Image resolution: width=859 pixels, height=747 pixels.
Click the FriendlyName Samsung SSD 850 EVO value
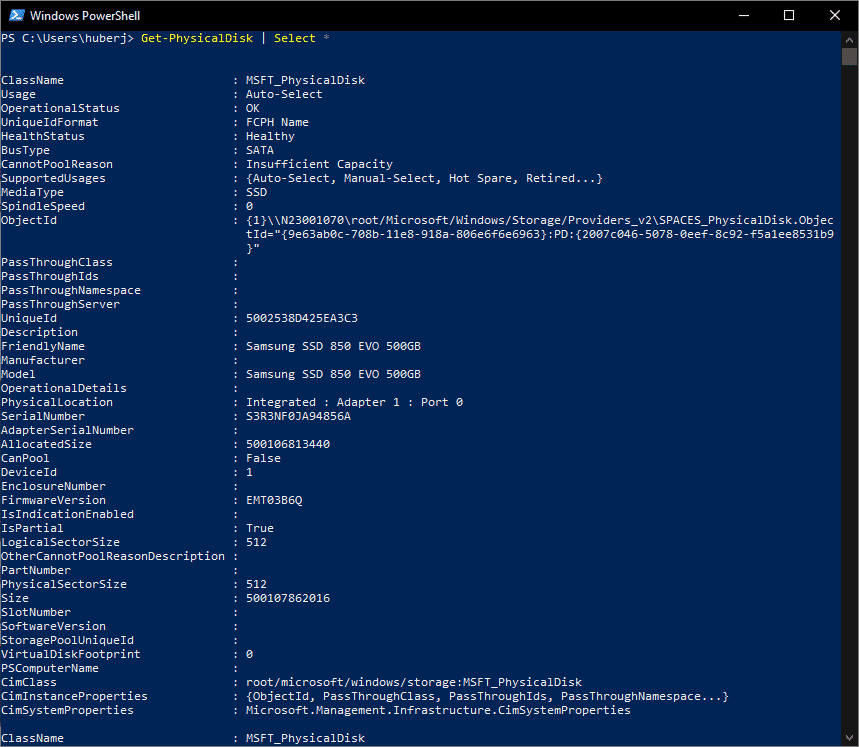(333, 346)
